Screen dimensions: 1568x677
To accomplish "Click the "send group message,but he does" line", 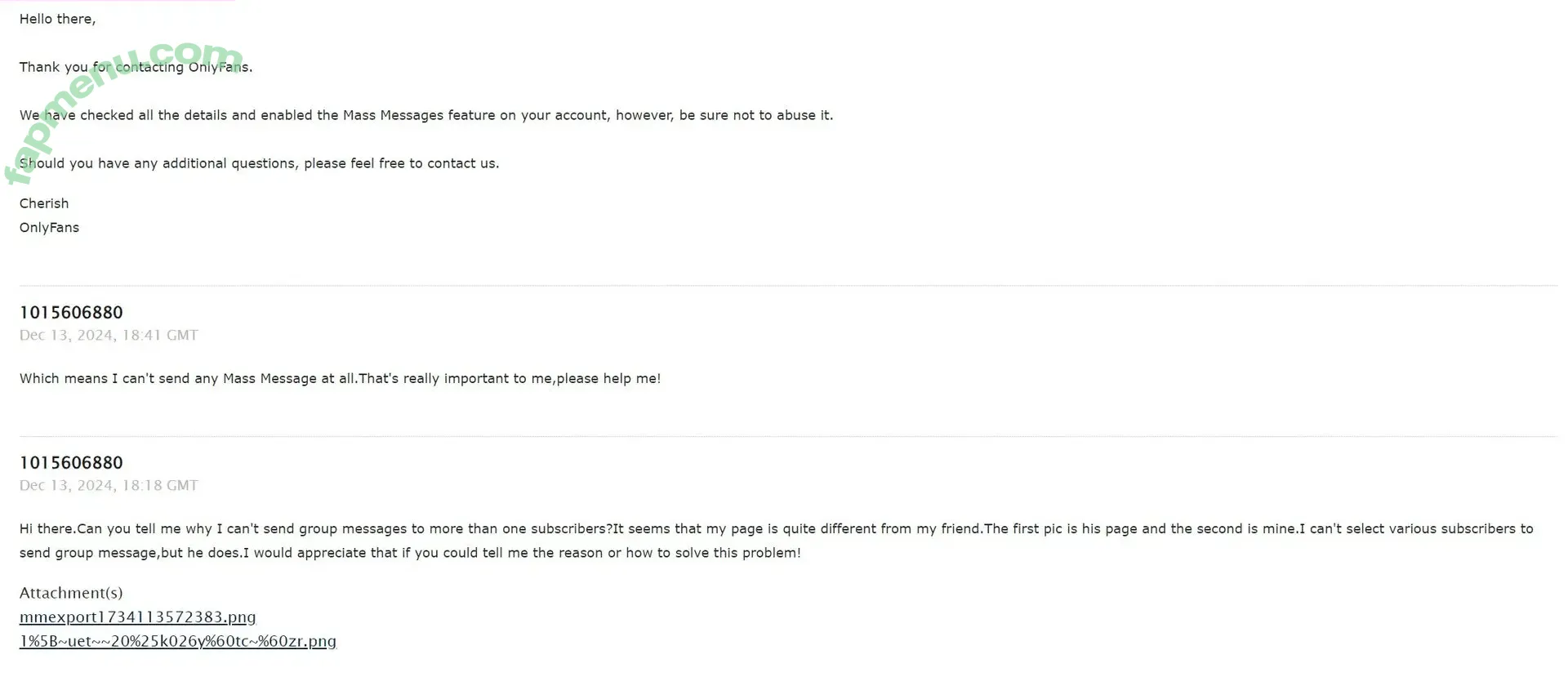I will coord(410,553).
